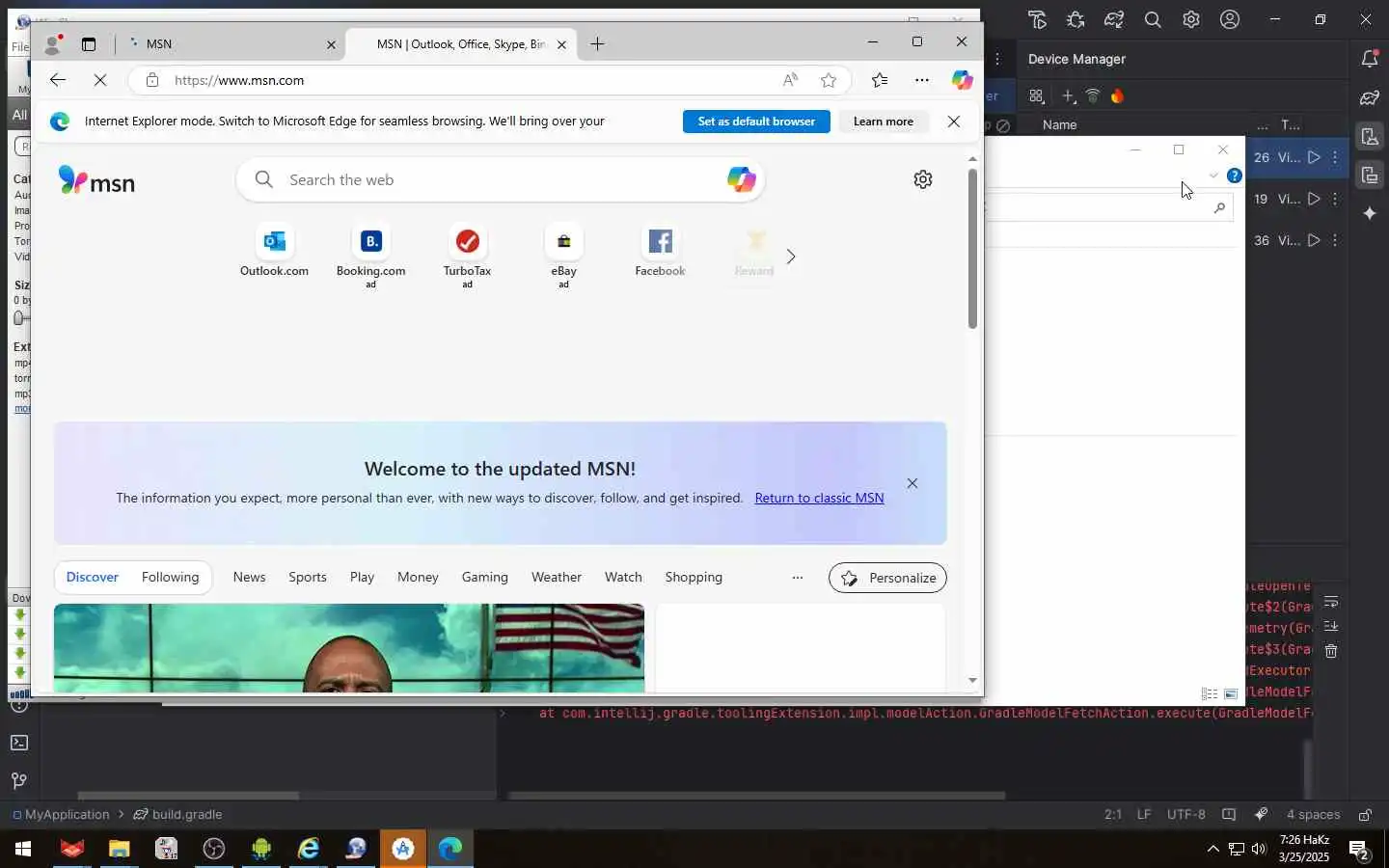This screenshot has width=1389, height=868.
Task: Open Copilot in the Edge toolbar
Action: pos(962,80)
